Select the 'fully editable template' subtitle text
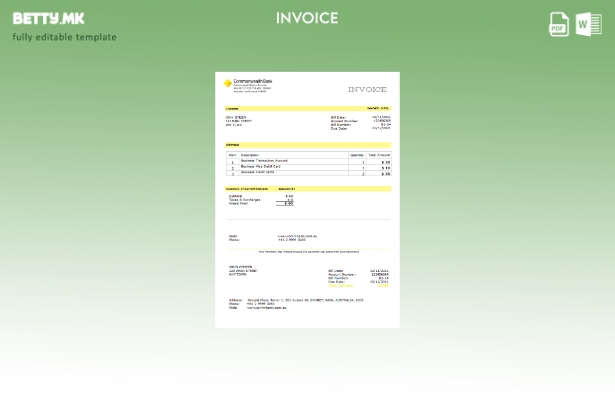The height and width of the screenshot is (400, 615). (x=64, y=37)
